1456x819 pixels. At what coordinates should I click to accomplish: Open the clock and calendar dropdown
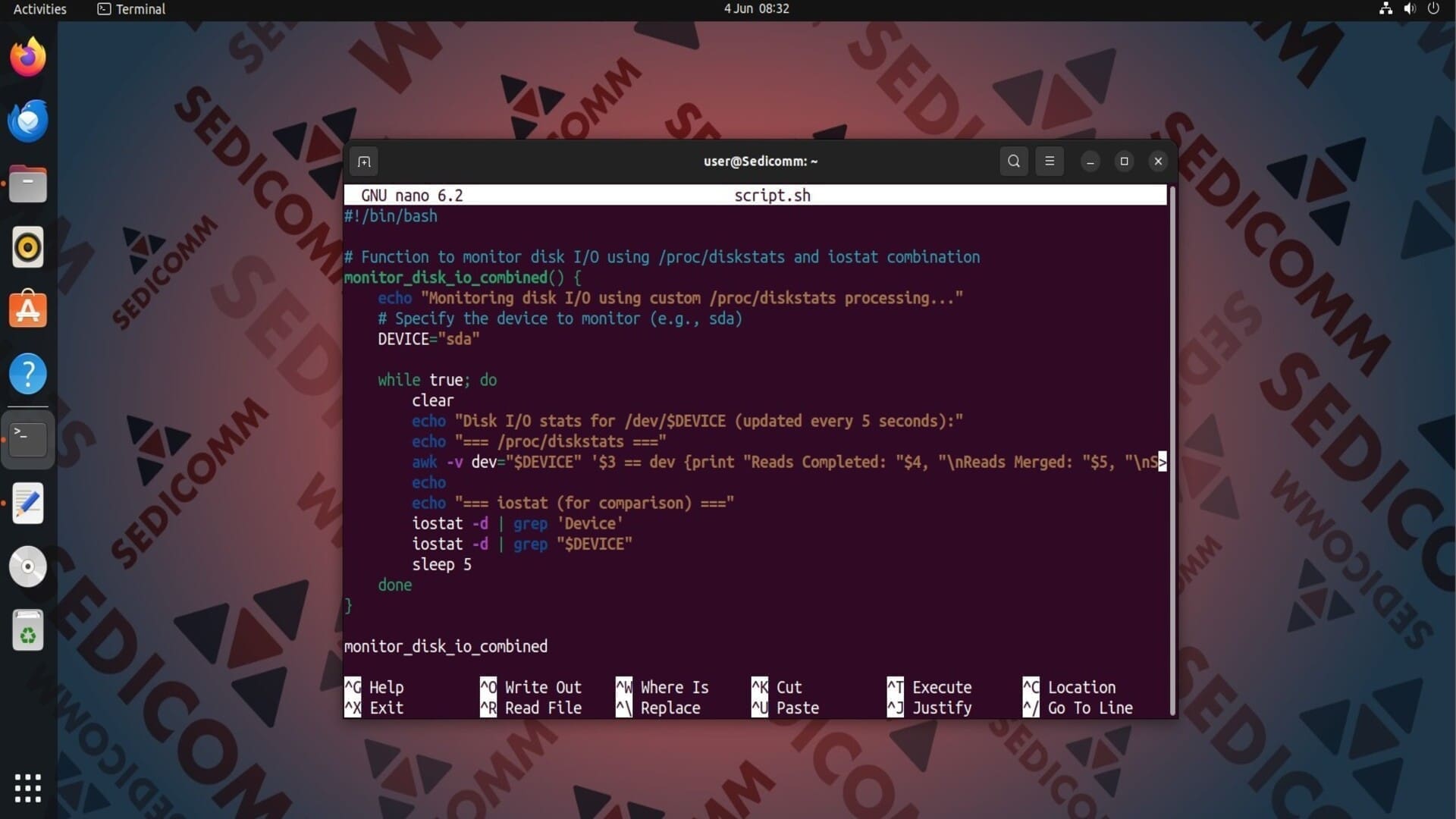756,9
